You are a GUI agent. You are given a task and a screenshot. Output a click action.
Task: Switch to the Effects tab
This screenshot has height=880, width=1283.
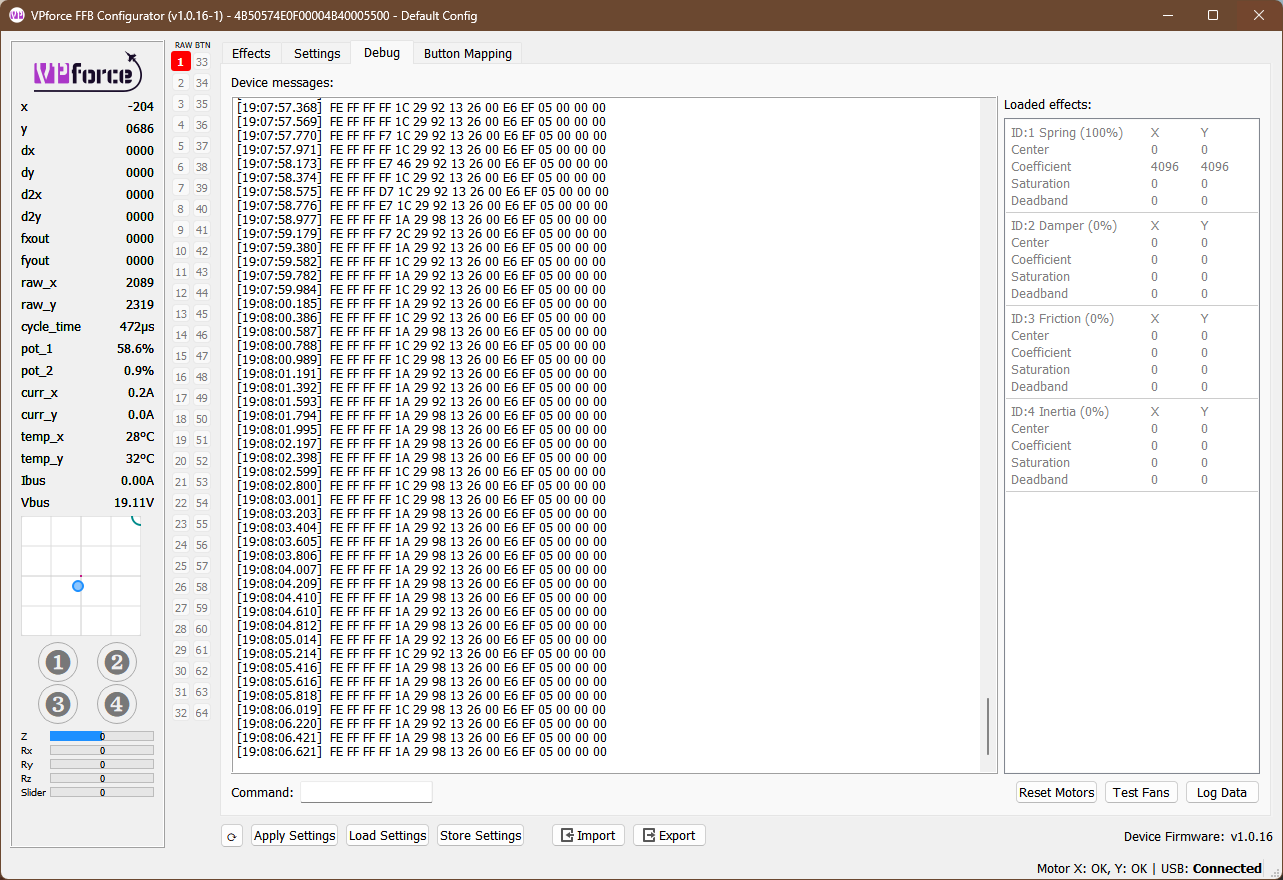tap(251, 53)
